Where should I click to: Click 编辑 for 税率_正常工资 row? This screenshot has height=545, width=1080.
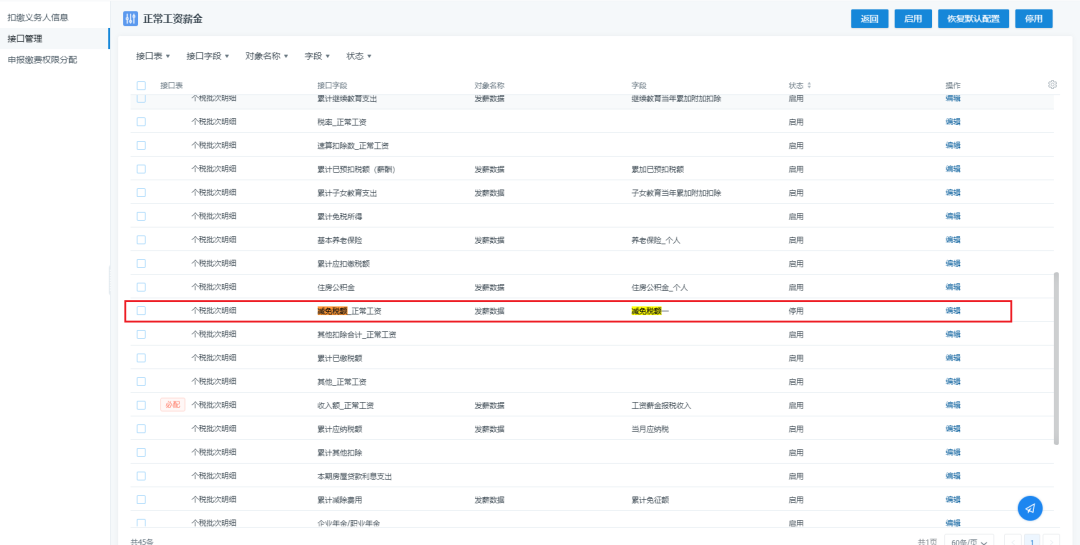tap(953, 122)
